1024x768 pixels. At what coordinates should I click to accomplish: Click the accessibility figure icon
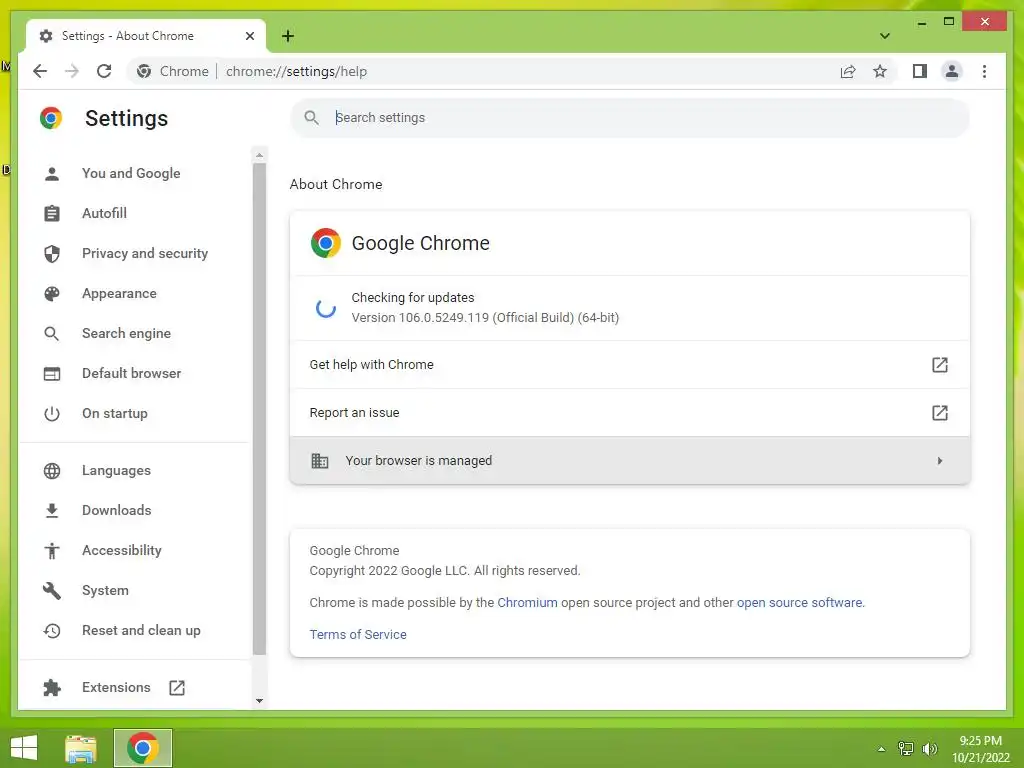[x=52, y=551]
